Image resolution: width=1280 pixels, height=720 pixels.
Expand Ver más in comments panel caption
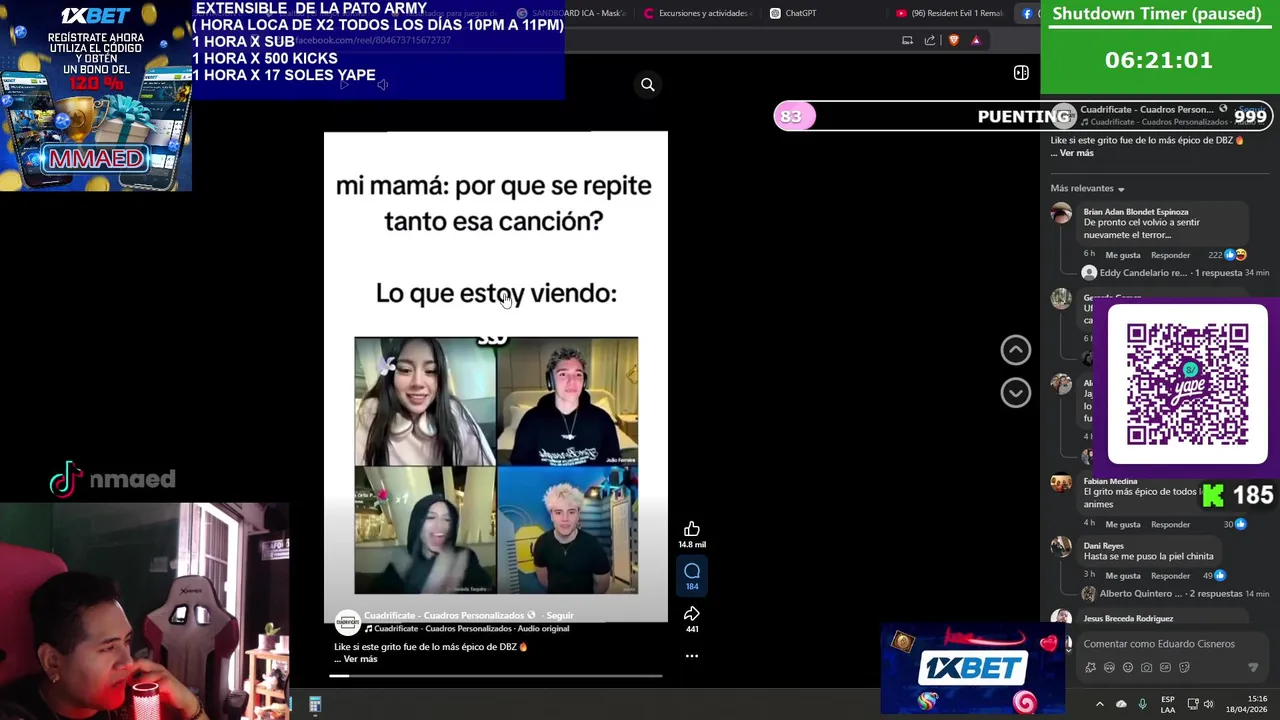(x=1076, y=153)
